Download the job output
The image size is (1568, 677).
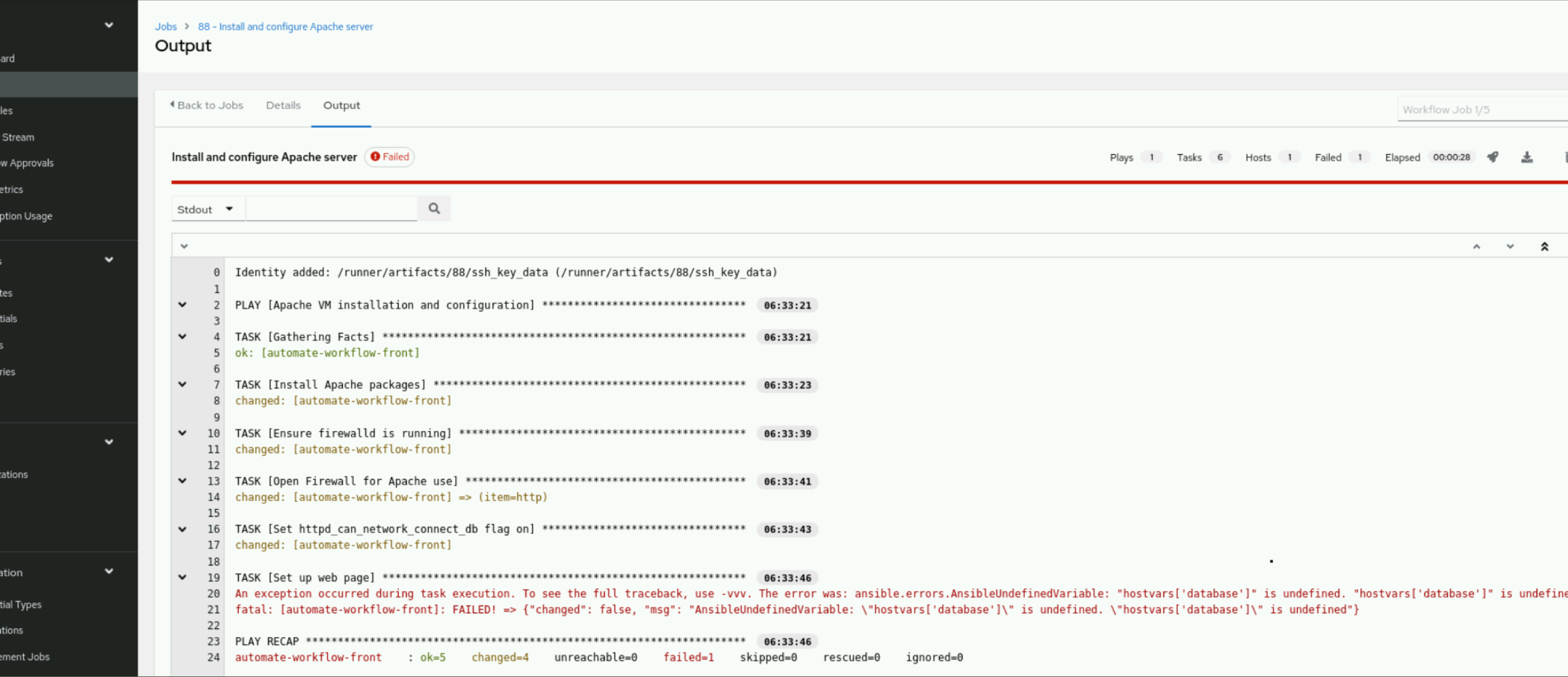(1527, 157)
